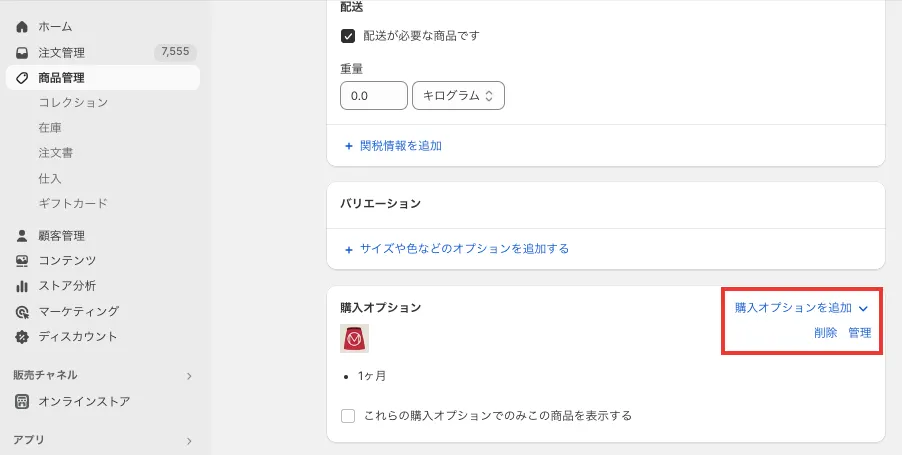Expand the アプリ section chevron

pyautogui.click(x=189, y=440)
